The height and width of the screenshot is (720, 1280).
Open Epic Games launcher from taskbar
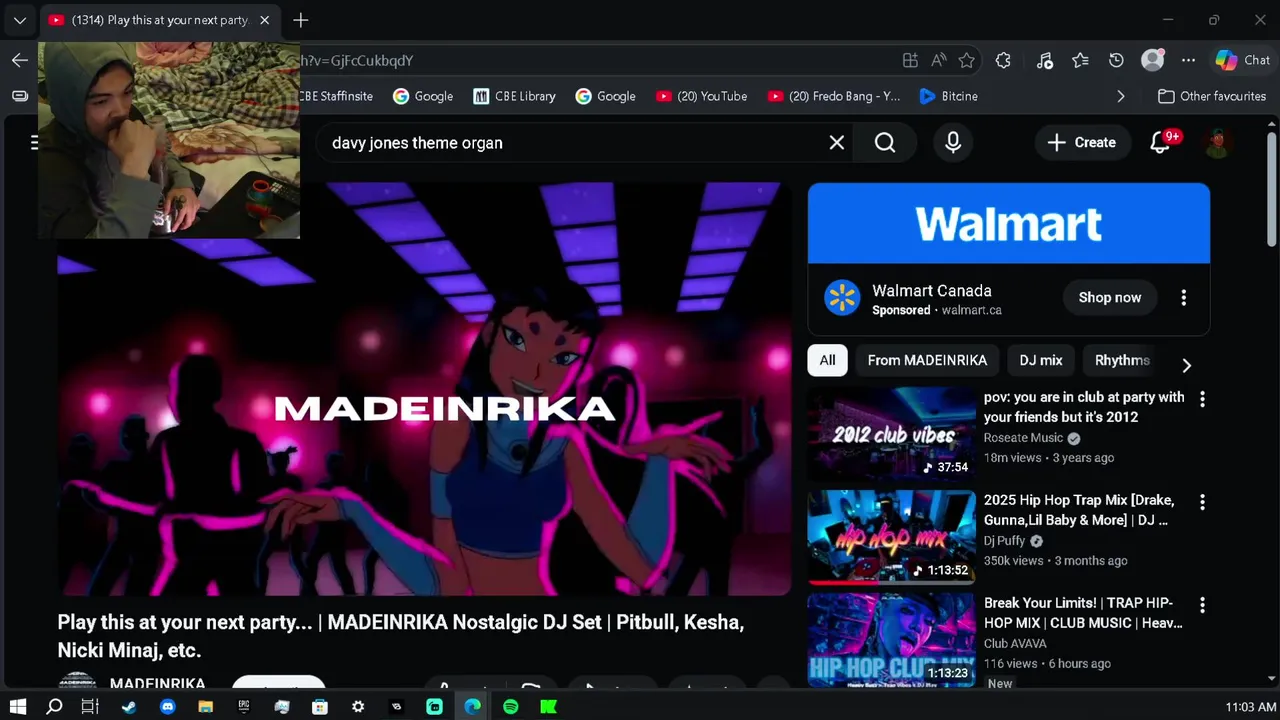(243, 707)
